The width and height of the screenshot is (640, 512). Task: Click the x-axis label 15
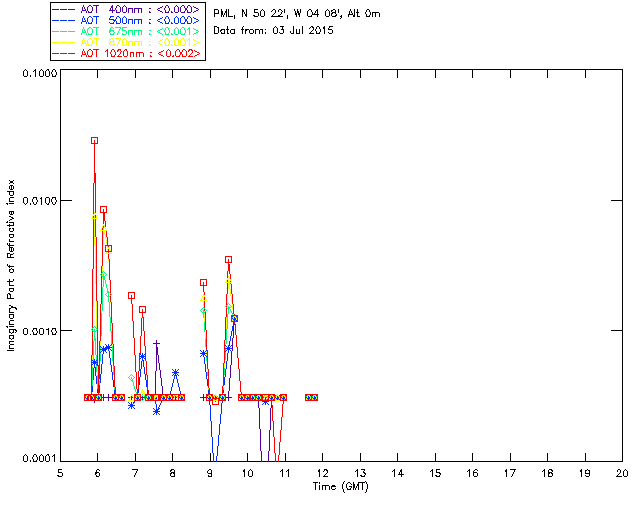(x=435, y=473)
